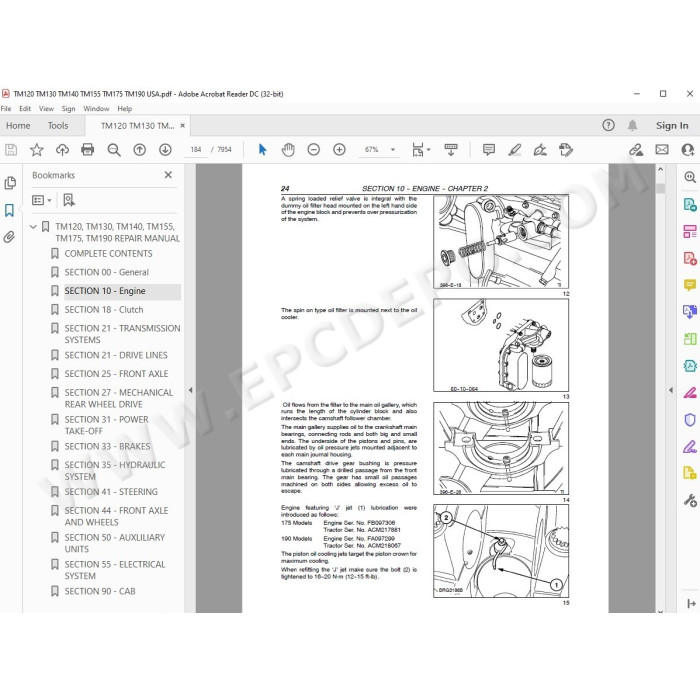700x700 pixels.
Task: Zoom in with plus button
Action: tap(339, 150)
